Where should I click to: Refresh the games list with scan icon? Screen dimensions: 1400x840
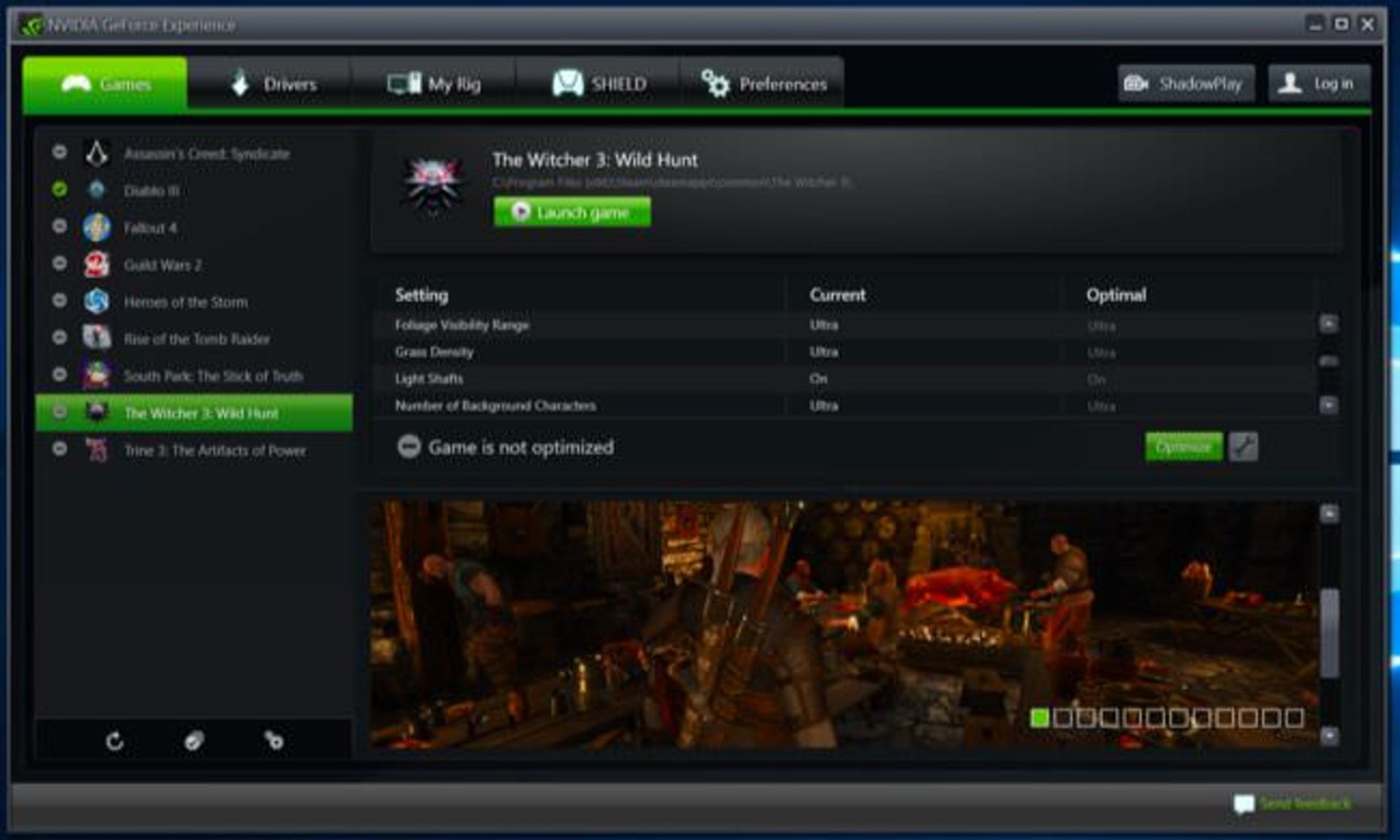[x=114, y=742]
